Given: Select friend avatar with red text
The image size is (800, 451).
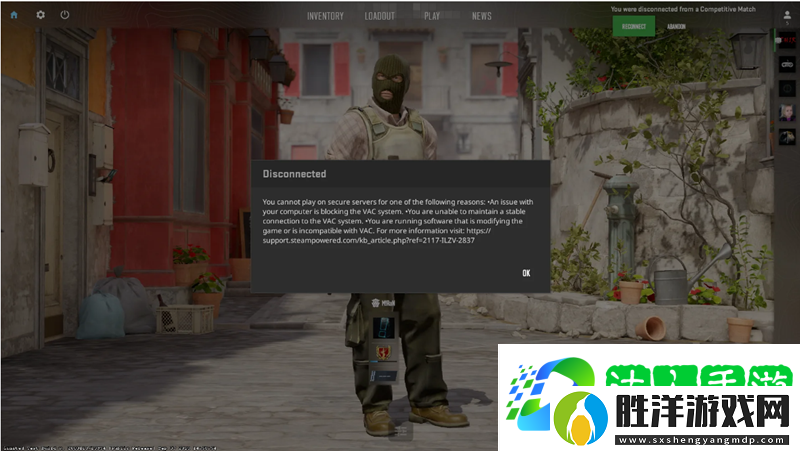Looking at the screenshot, I should tap(787, 40).
